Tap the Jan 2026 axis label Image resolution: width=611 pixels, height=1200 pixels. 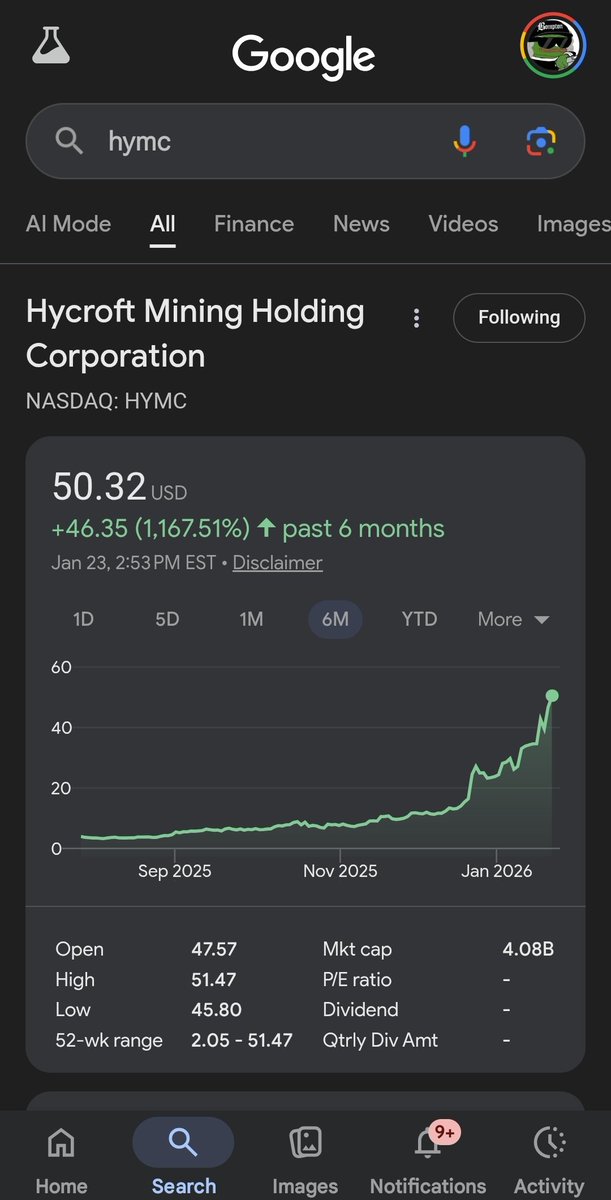click(x=497, y=871)
